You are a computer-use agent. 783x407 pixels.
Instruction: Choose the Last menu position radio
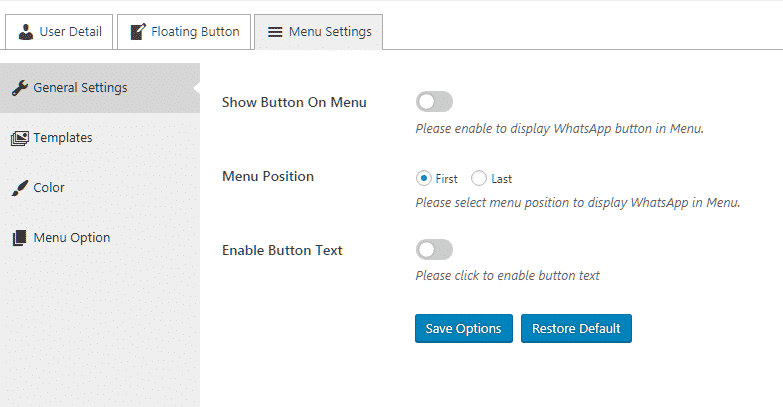pos(478,178)
